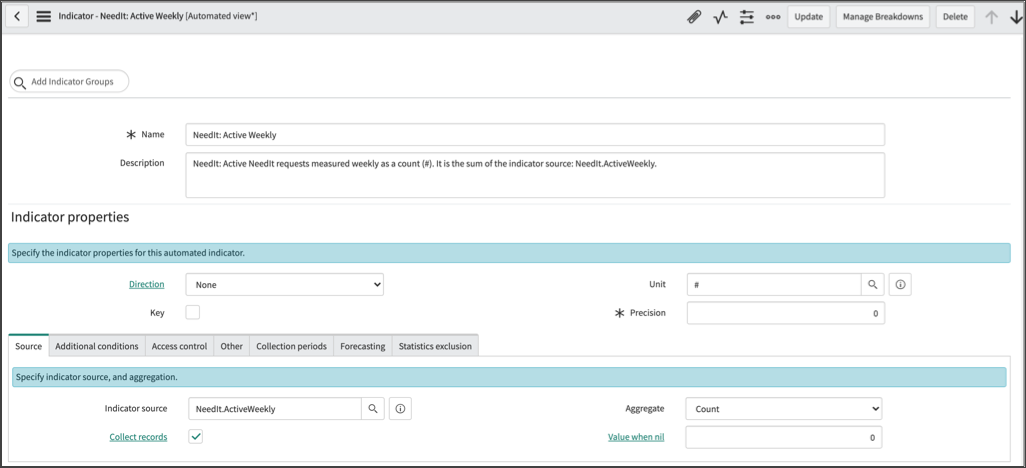1026x468 pixels.
Task: Click the Update button
Action: (x=809, y=17)
